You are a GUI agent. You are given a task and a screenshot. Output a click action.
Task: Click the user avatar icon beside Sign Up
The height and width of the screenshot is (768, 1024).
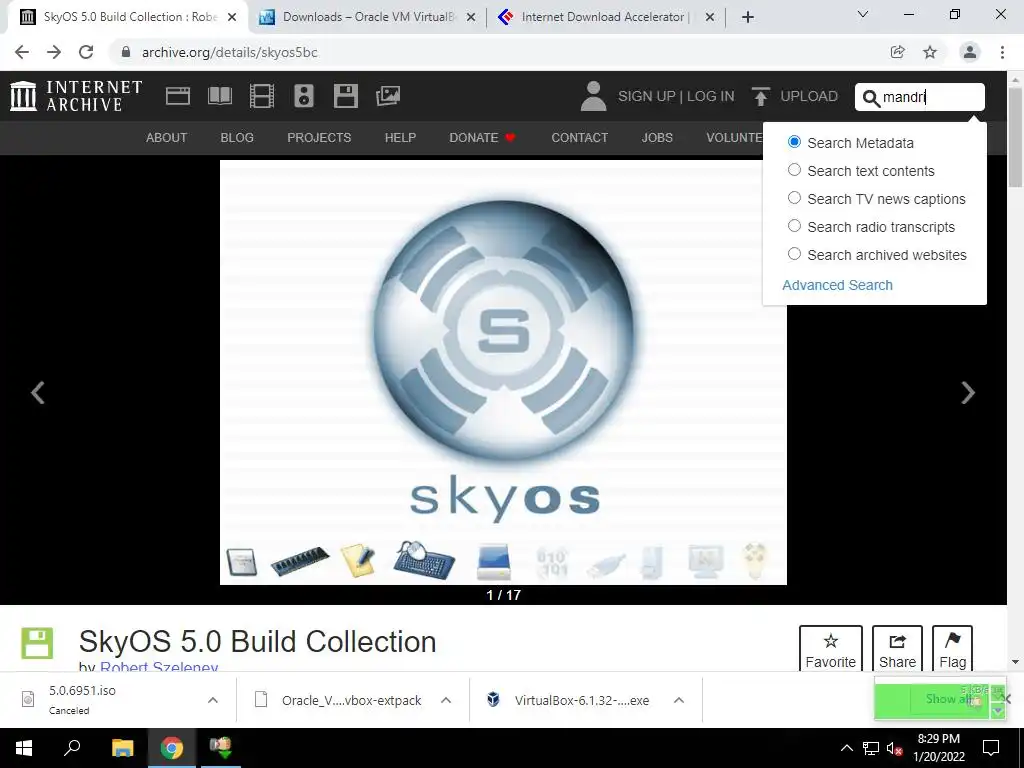pos(593,96)
